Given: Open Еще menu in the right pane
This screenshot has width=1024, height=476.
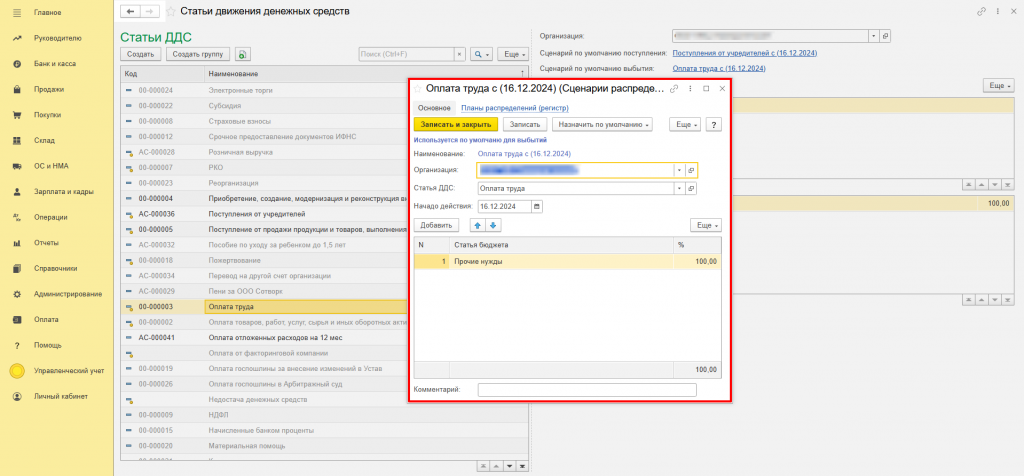Looking at the screenshot, I should [x=999, y=86].
